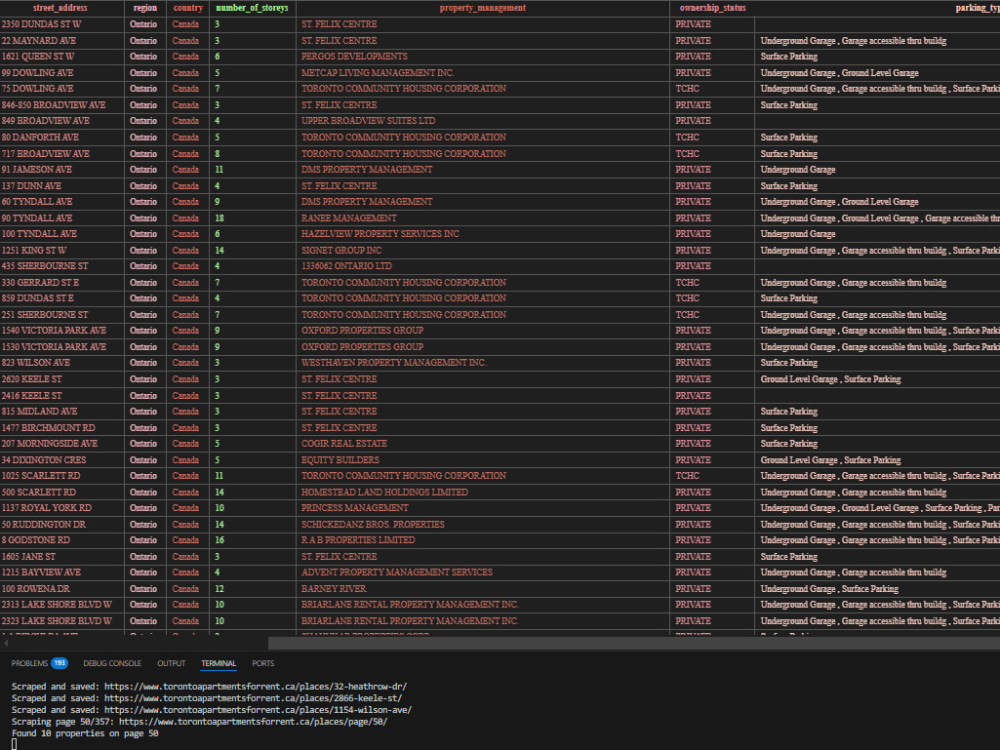The image size is (1000, 750).
Task: Select the cell 'SCHICKEDANZ BROS. PROPERTIES'
Action: click(483, 524)
